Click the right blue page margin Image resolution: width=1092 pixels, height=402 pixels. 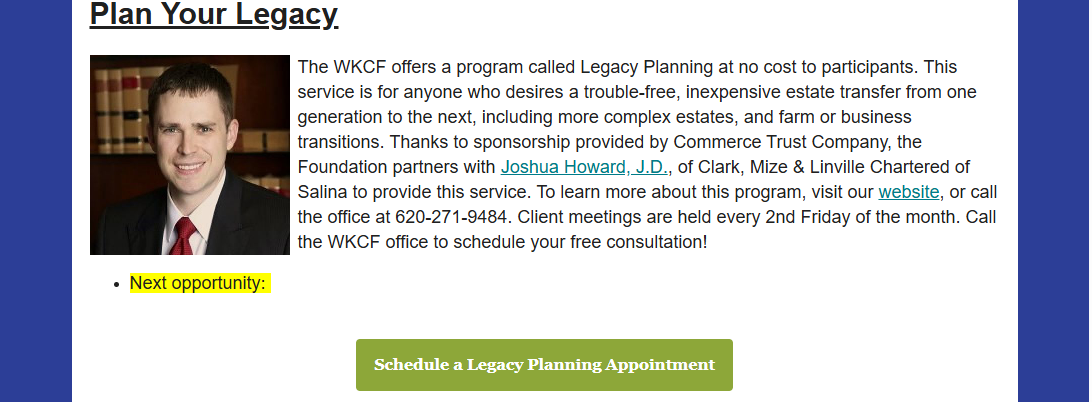tap(1054, 200)
